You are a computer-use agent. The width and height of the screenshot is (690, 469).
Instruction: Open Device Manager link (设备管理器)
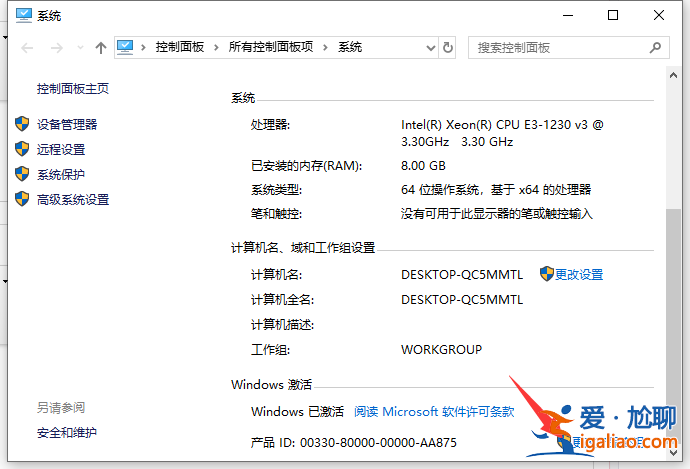coord(67,125)
